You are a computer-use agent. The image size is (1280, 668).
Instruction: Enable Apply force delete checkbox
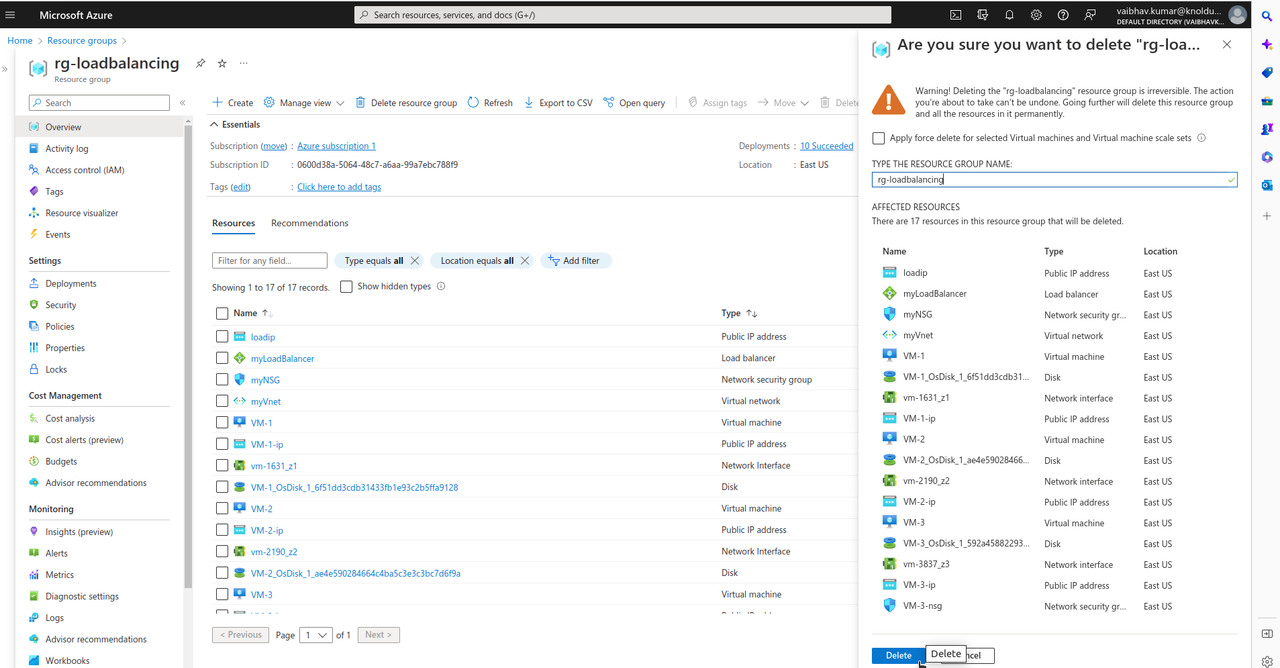878,138
